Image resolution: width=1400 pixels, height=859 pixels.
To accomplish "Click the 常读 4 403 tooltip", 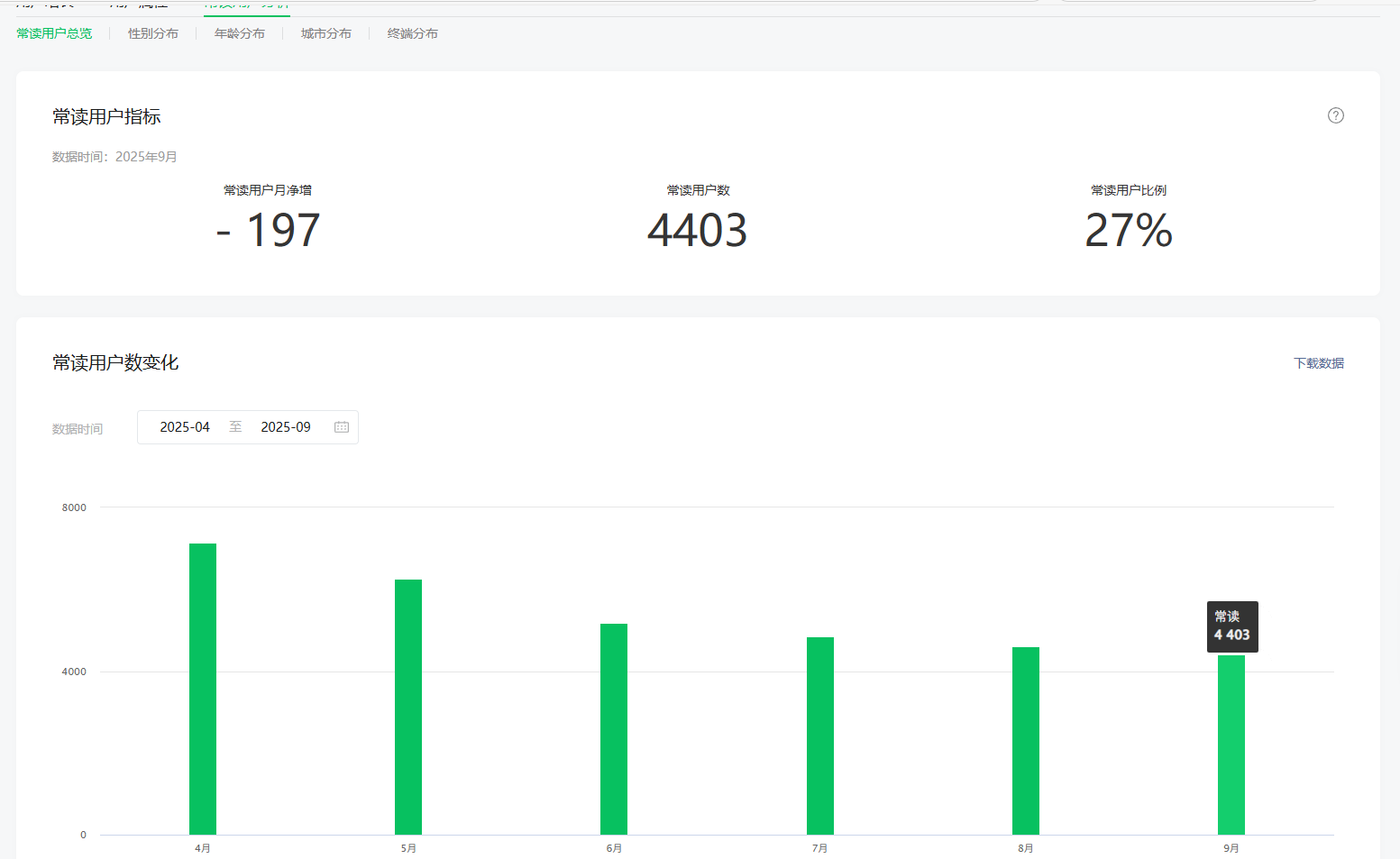I will click(x=1232, y=626).
